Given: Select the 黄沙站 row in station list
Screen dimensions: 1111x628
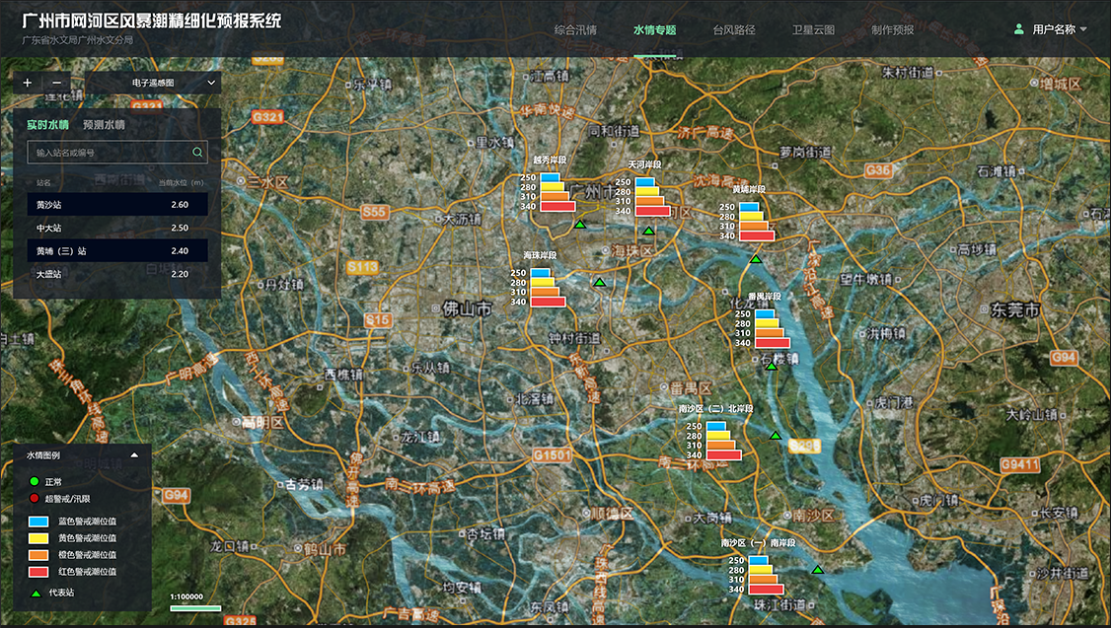Looking at the screenshot, I should pyautogui.click(x=117, y=205).
